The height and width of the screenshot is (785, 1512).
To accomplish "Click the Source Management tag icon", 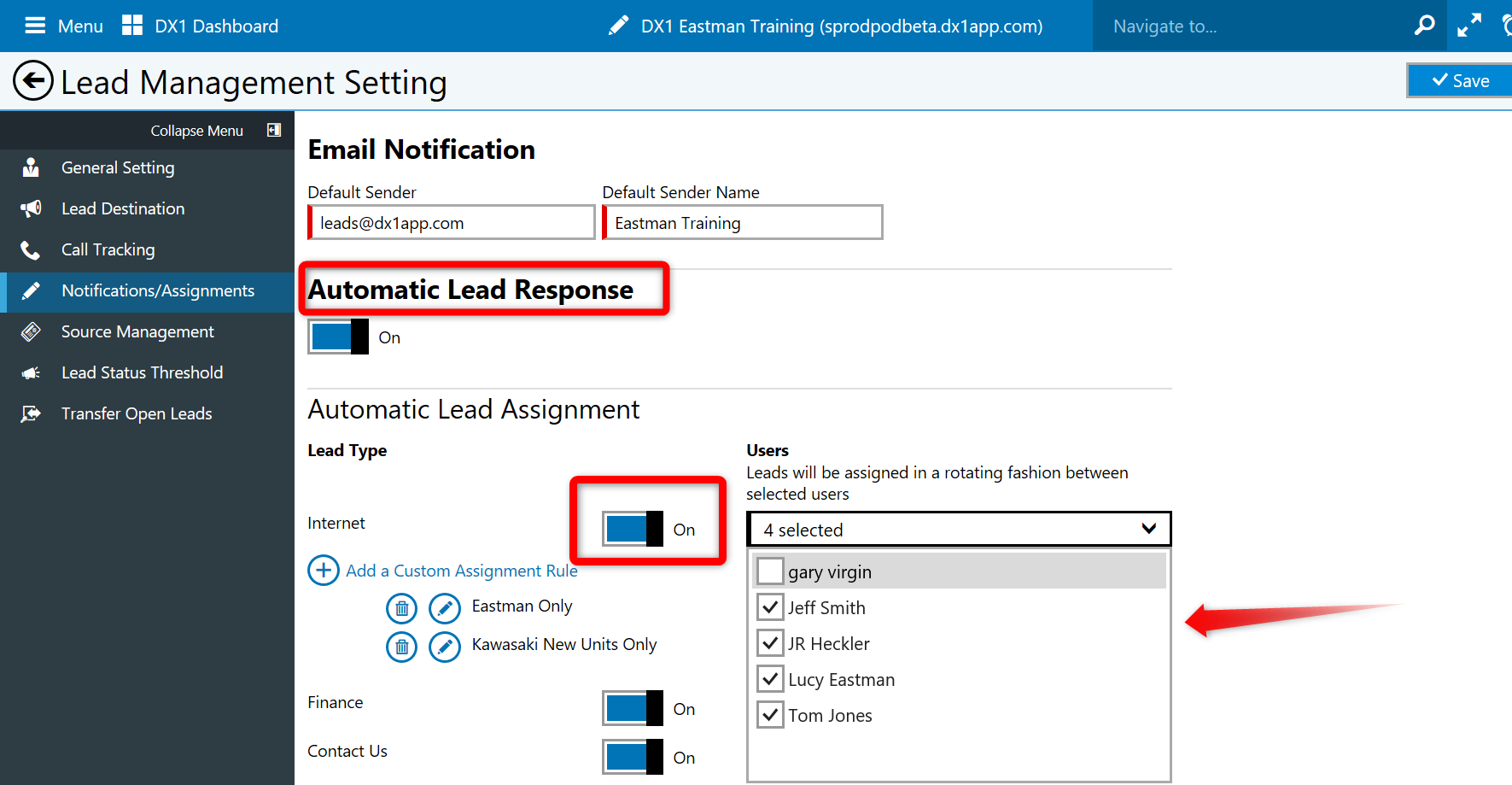I will click(31, 331).
